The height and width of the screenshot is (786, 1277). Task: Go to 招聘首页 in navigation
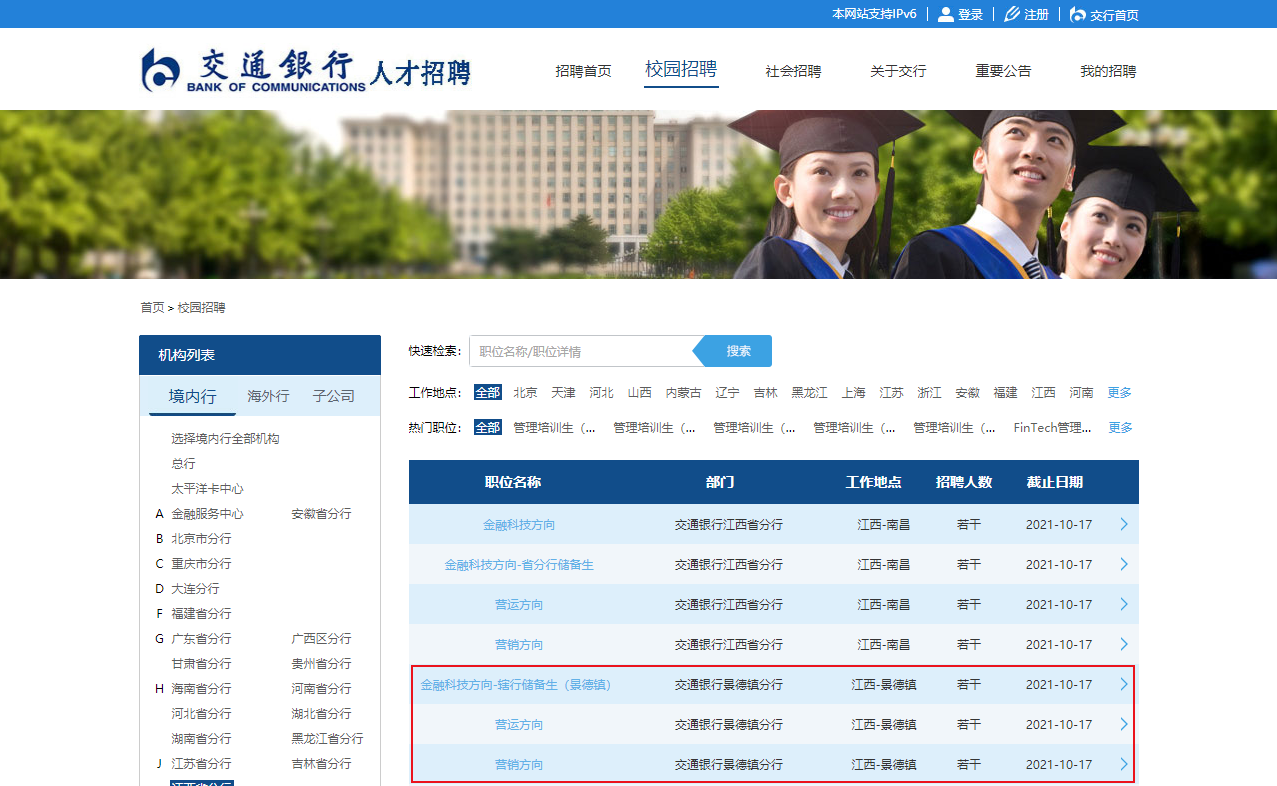pos(583,71)
